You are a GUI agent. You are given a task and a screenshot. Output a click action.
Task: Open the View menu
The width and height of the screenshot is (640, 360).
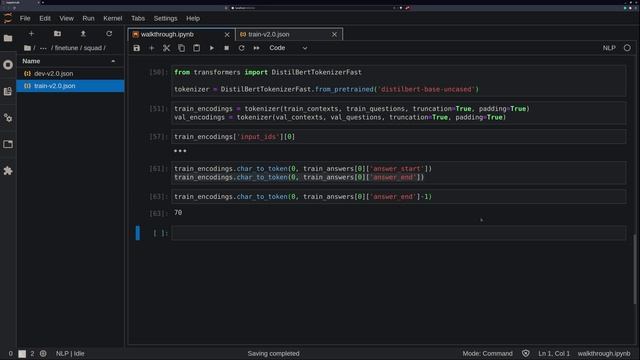click(x=67, y=18)
